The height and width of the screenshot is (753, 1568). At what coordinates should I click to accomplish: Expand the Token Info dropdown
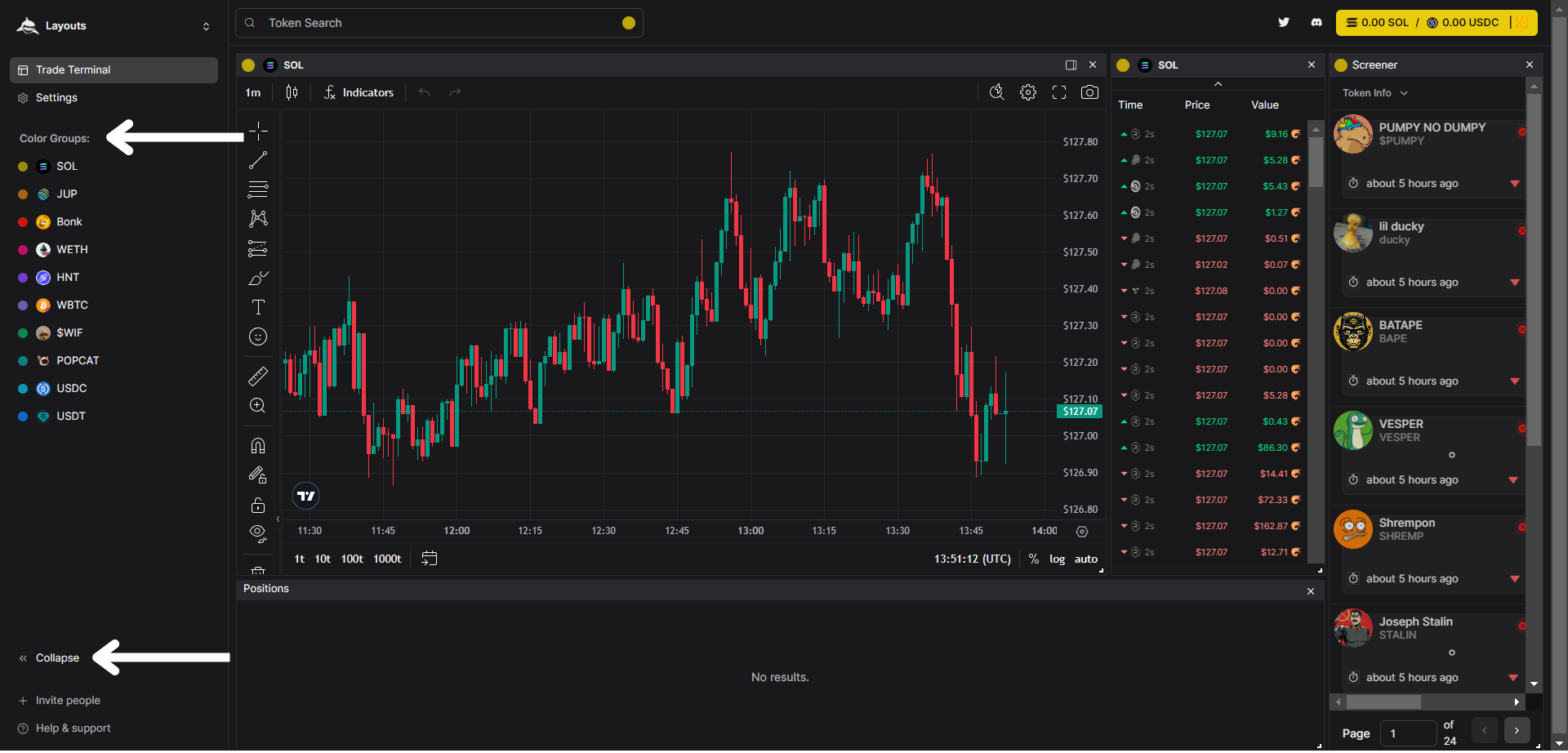pyautogui.click(x=1374, y=93)
